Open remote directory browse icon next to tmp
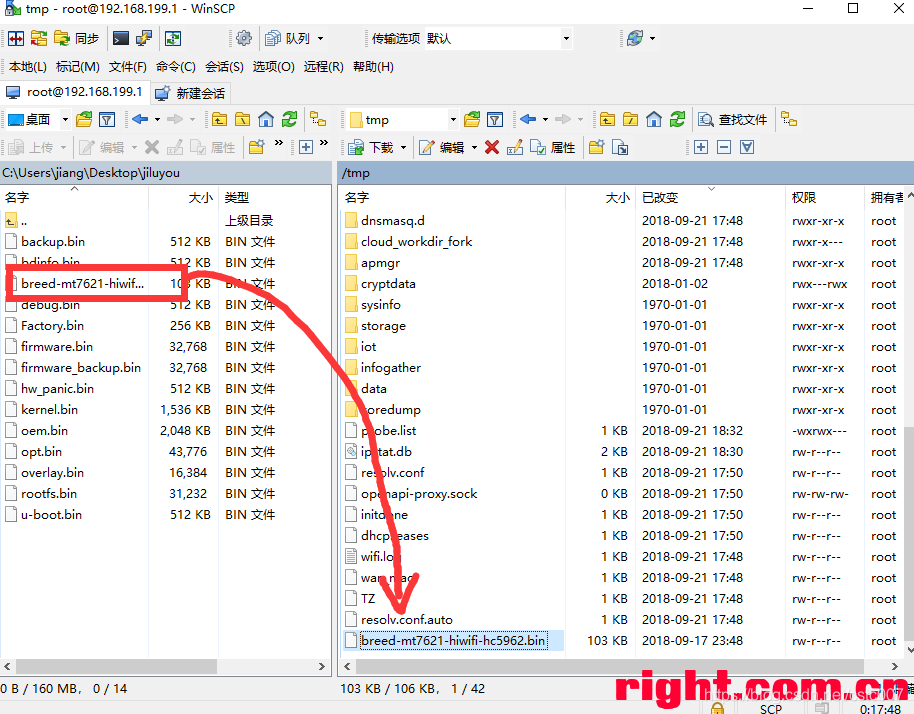This screenshot has width=914, height=714. tap(472, 119)
